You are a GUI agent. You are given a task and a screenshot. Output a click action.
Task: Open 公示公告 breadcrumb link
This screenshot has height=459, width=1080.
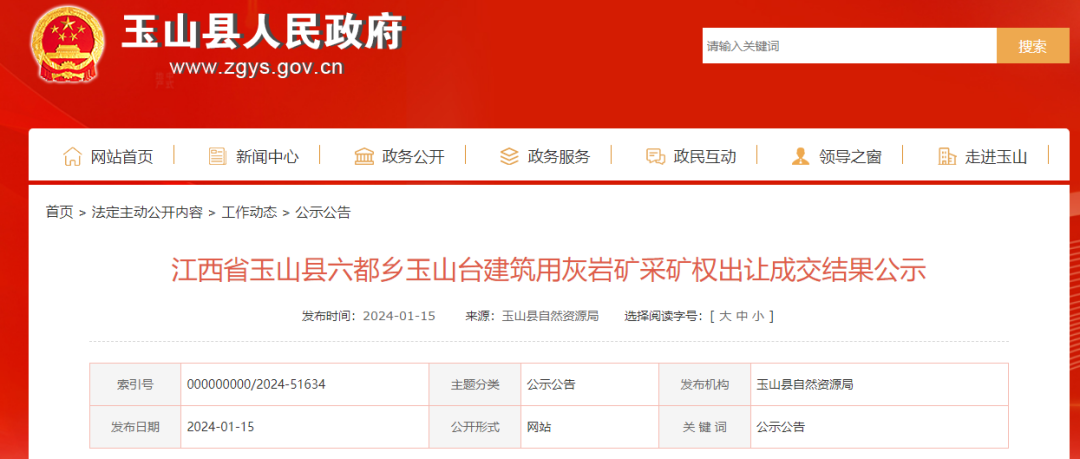pyautogui.click(x=323, y=212)
